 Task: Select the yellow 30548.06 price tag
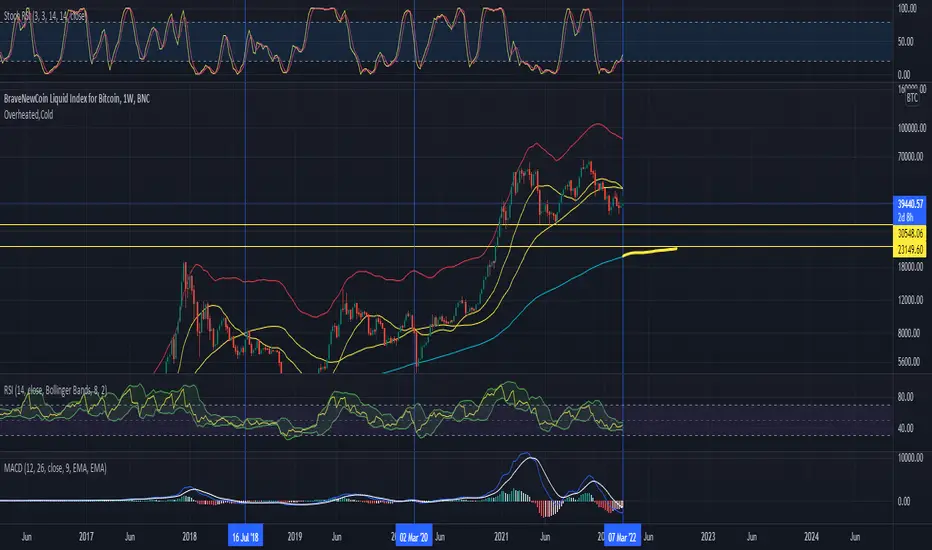coord(910,233)
